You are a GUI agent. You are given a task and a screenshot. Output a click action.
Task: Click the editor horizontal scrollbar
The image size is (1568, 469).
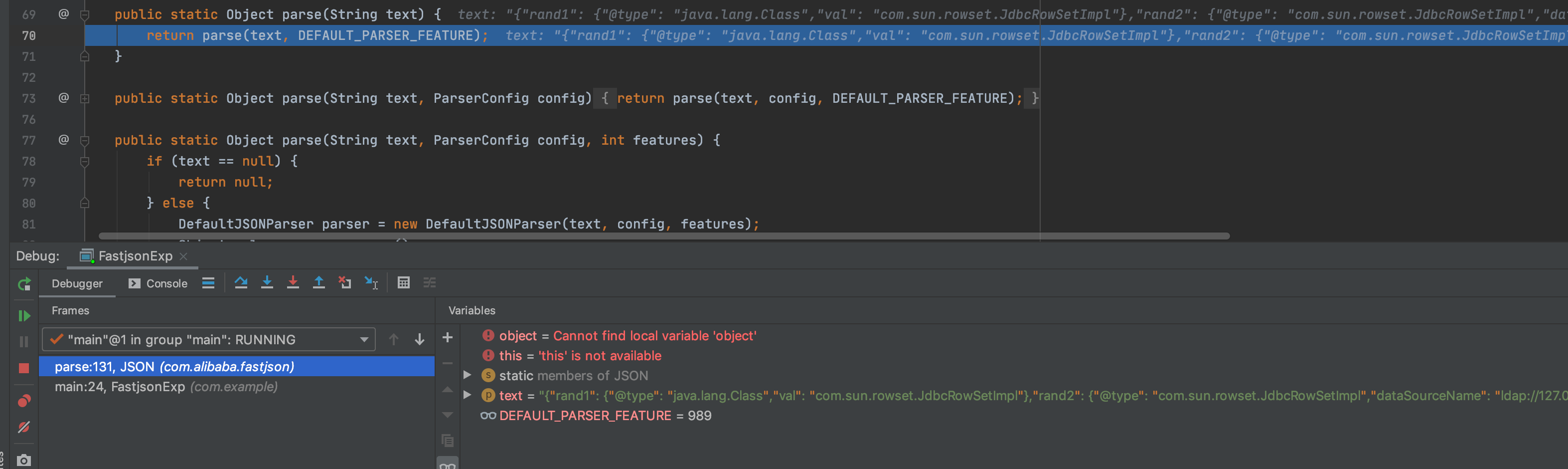[664, 235]
